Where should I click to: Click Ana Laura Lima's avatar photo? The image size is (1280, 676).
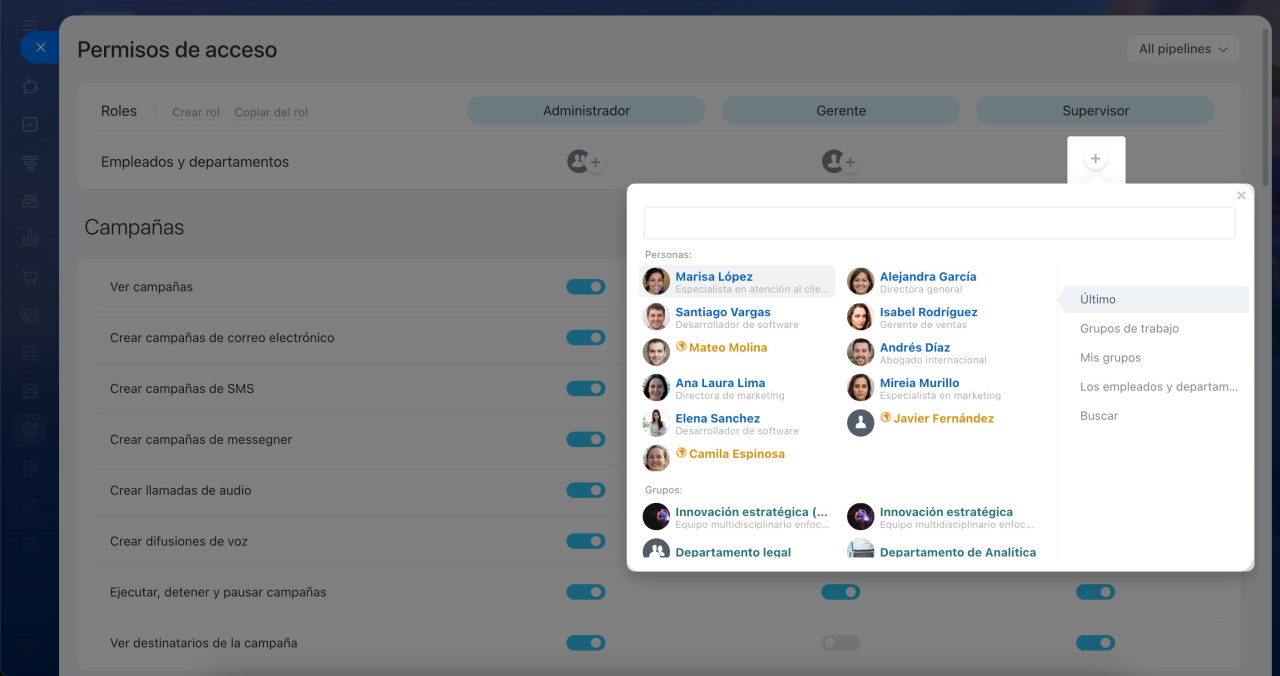(x=656, y=388)
